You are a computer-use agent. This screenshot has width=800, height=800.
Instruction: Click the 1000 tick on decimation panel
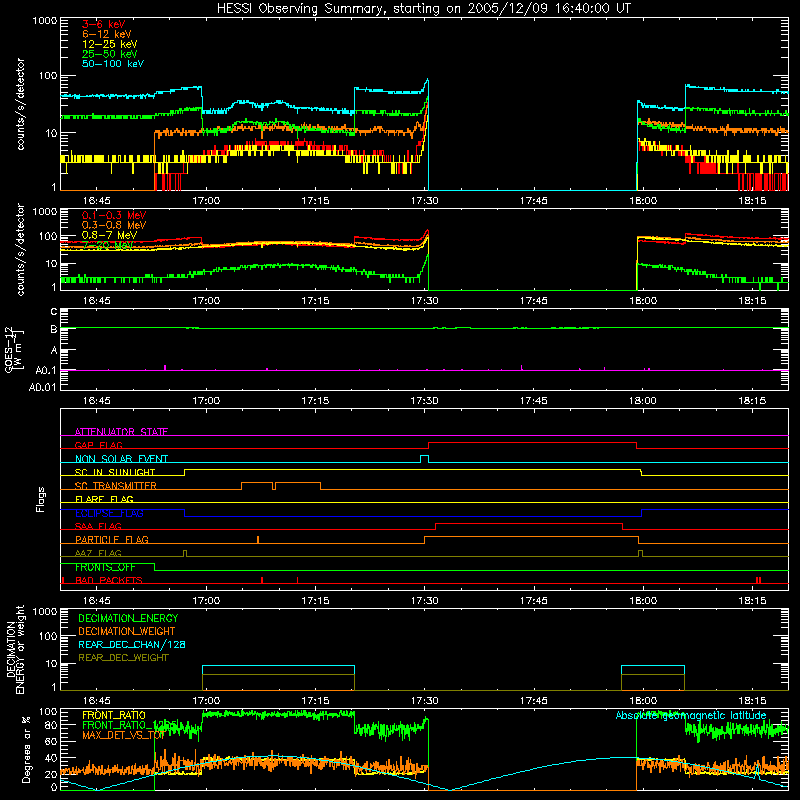tap(44, 611)
